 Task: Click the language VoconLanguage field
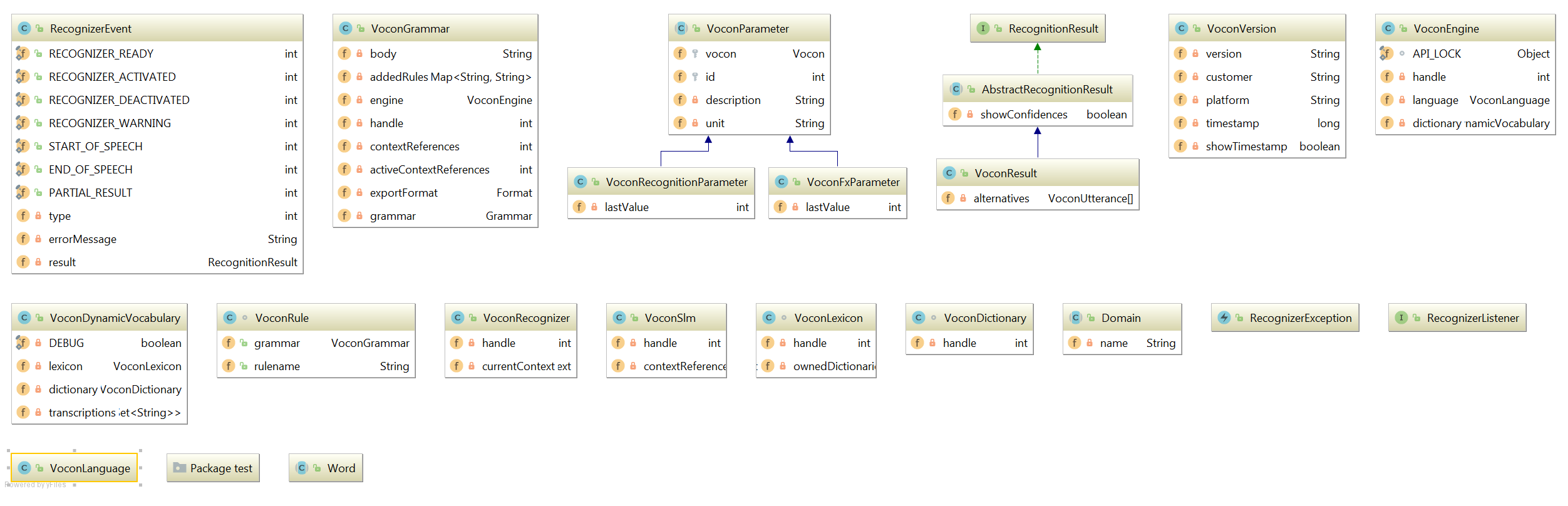[x=1465, y=100]
